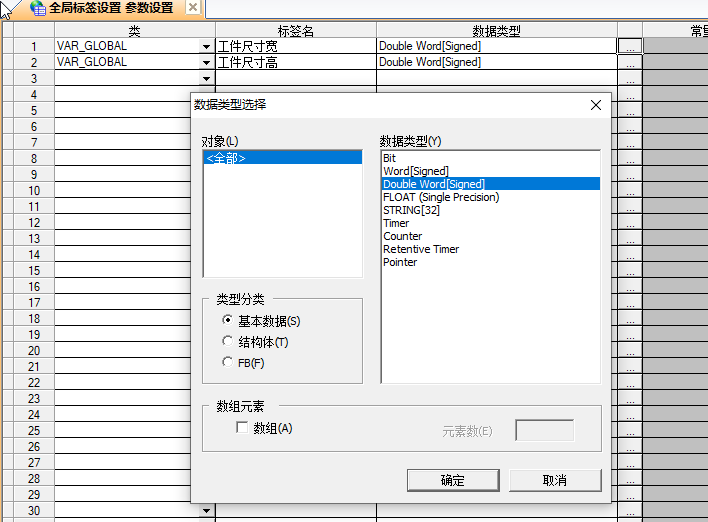Screen dimensions: 708x522
Task: Choose FLOAT (Single Precision) data type
Action: [x=441, y=197]
